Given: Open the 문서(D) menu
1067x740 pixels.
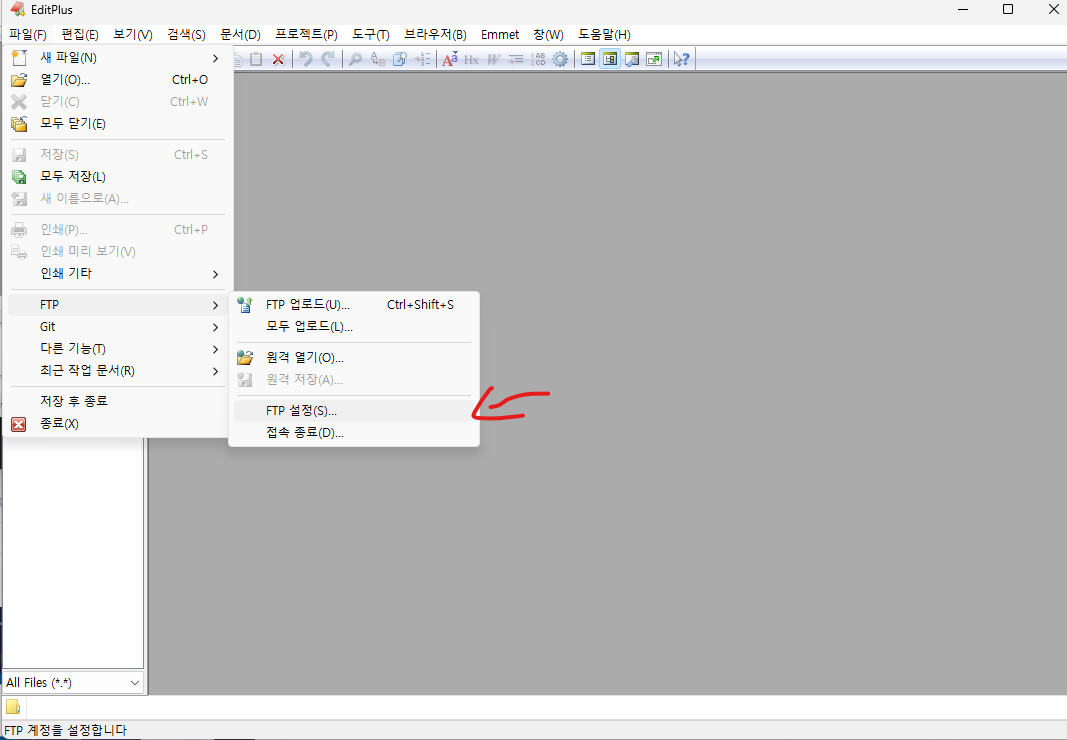Looking at the screenshot, I should point(240,35).
